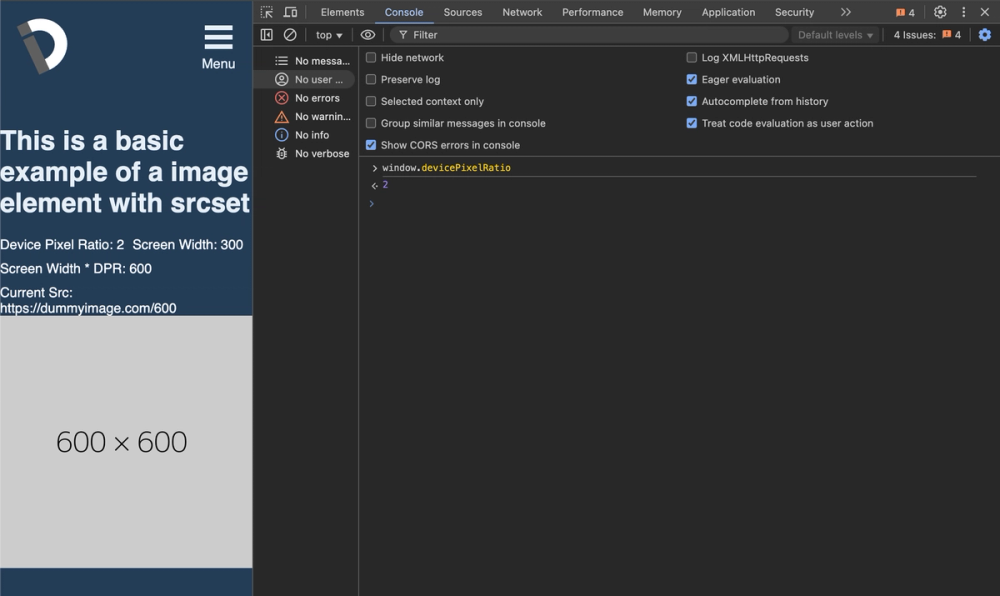Uncheck Treat code evaluation as user action
The height and width of the screenshot is (596, 1000).
[691, 123]
